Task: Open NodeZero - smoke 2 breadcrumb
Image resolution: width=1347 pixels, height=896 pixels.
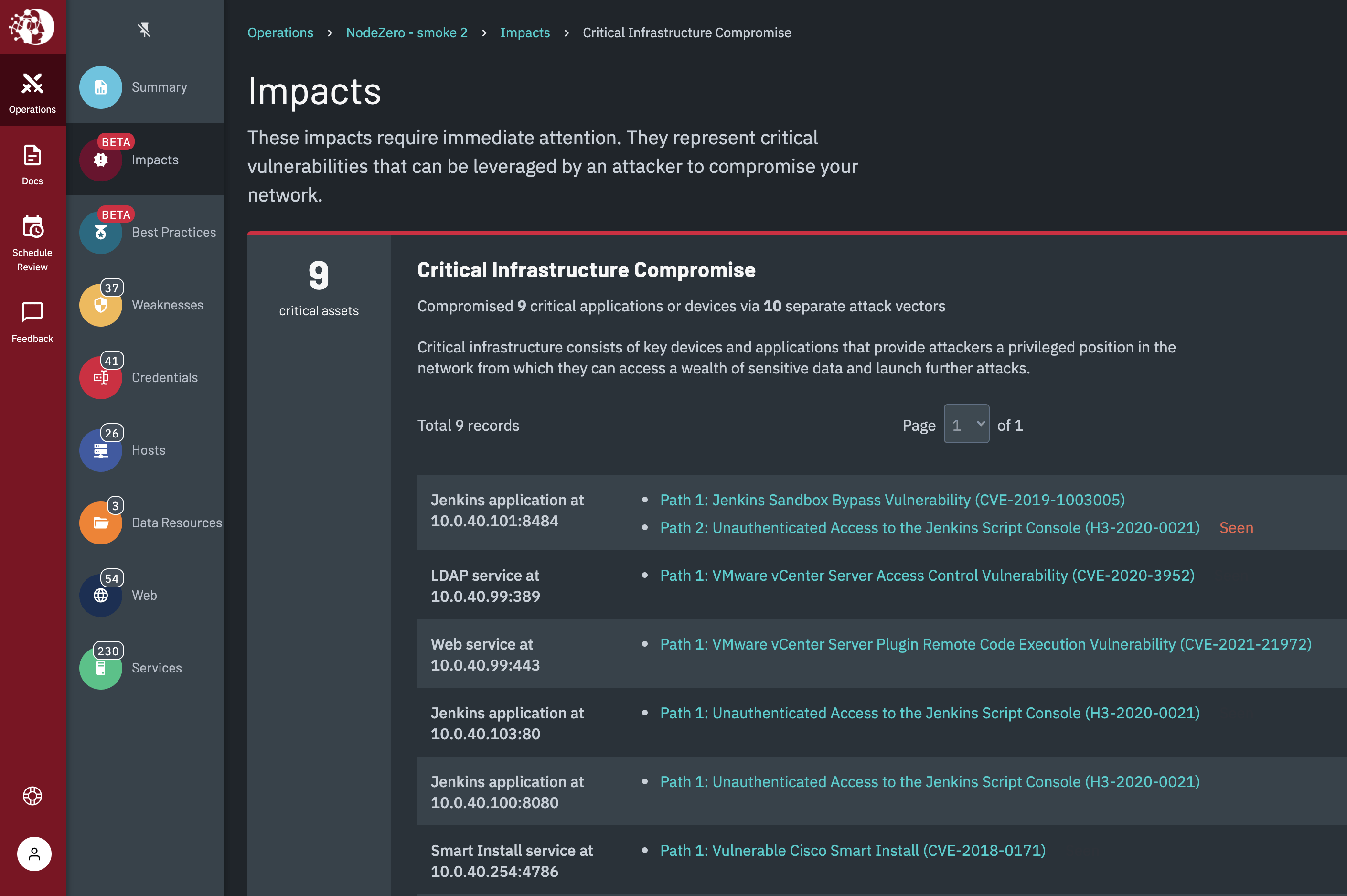Action: point(406,32)
